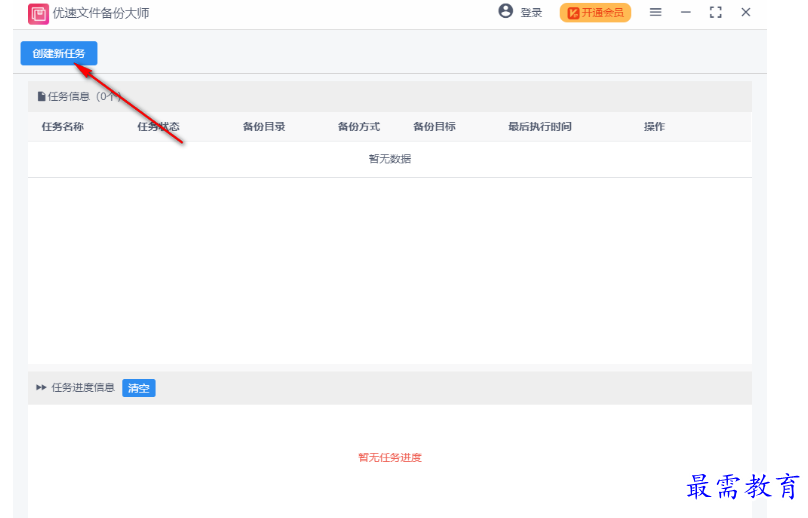Click the 创建新任务 button

(59, 54)
